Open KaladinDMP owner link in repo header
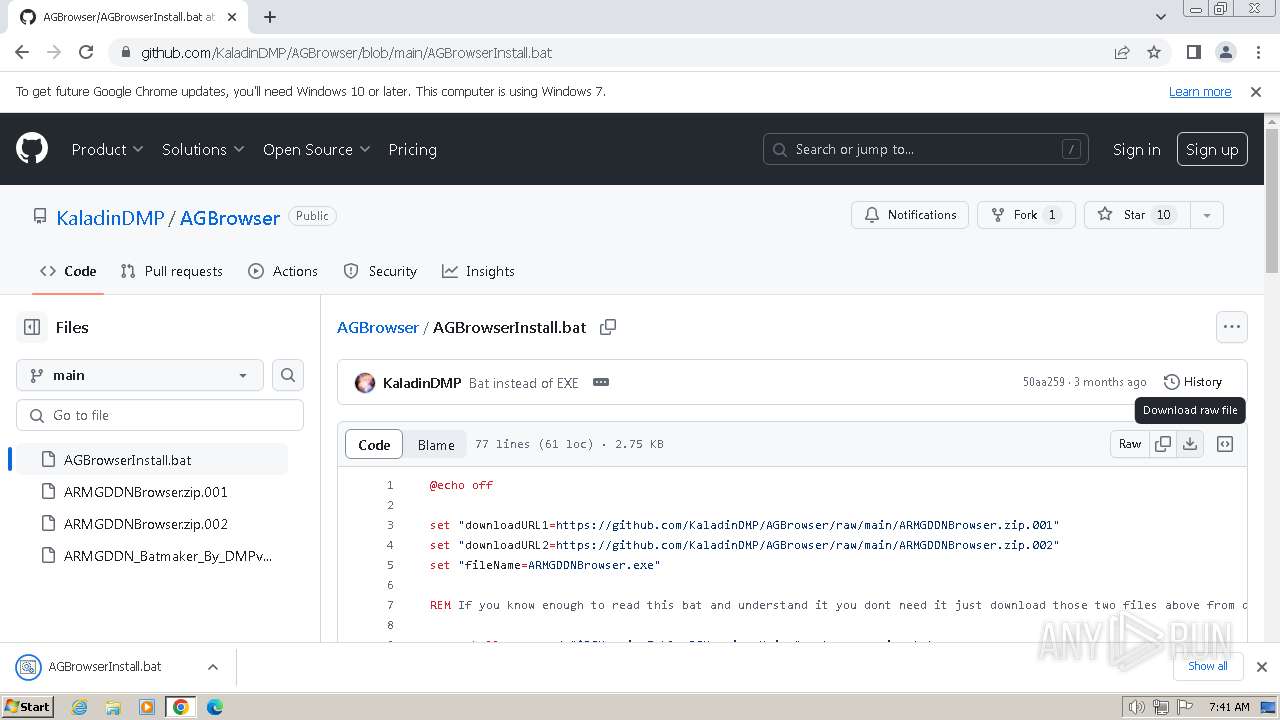This screenshot has width=1280, height=720. pos(110,217)
